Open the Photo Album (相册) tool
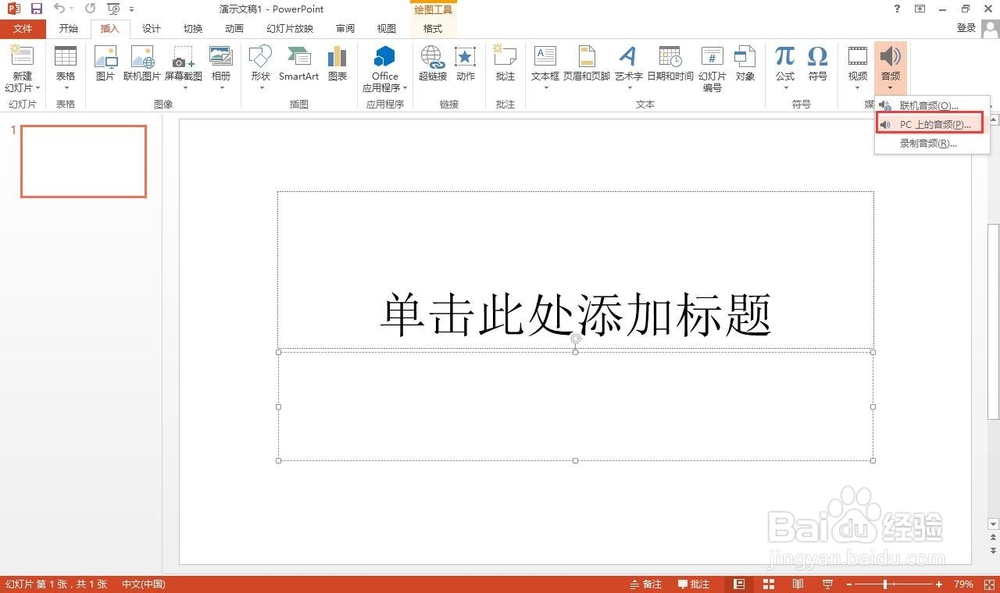Screen dimensions: 1000x593 pos(221,66)
